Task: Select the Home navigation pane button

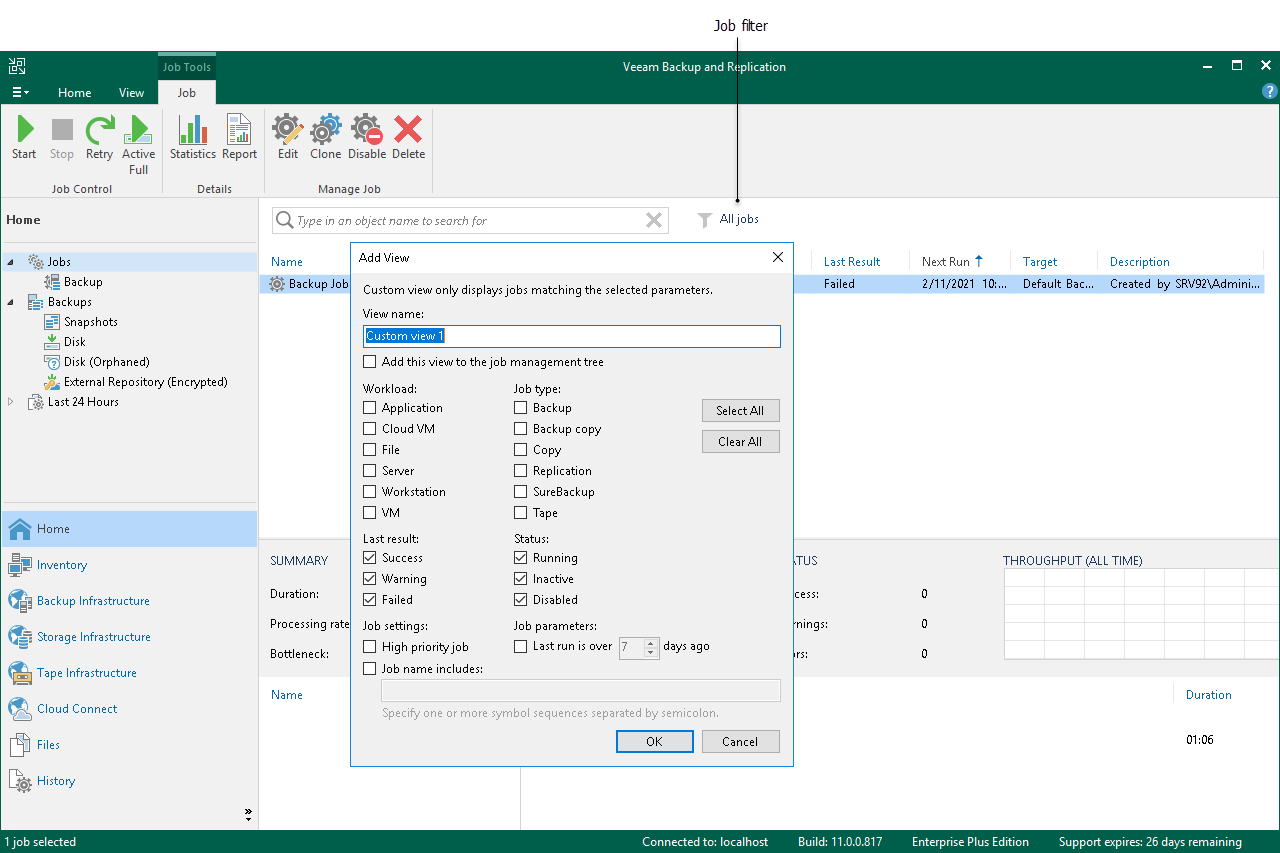Action: [x=128, y=529]
